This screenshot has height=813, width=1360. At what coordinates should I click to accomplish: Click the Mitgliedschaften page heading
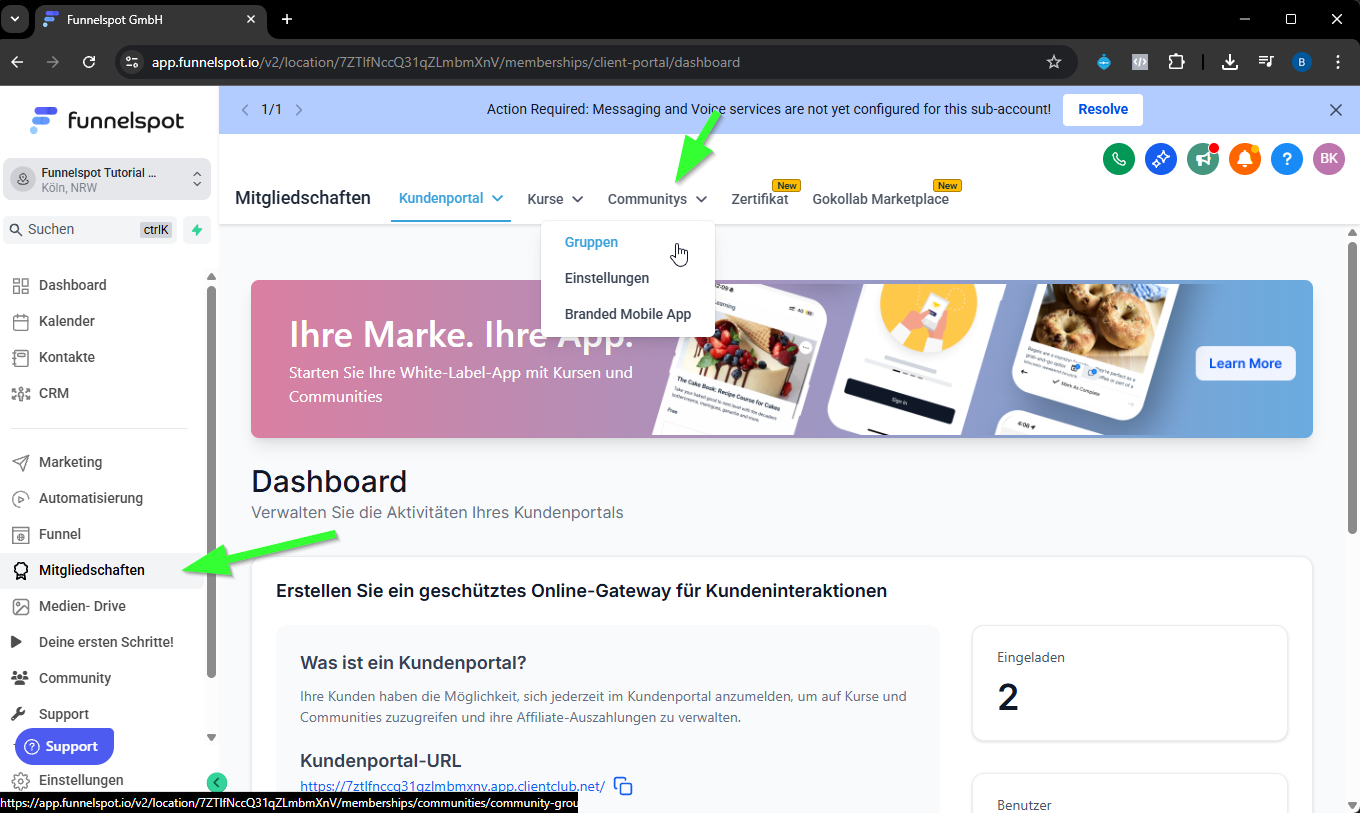tap(303, 198)
